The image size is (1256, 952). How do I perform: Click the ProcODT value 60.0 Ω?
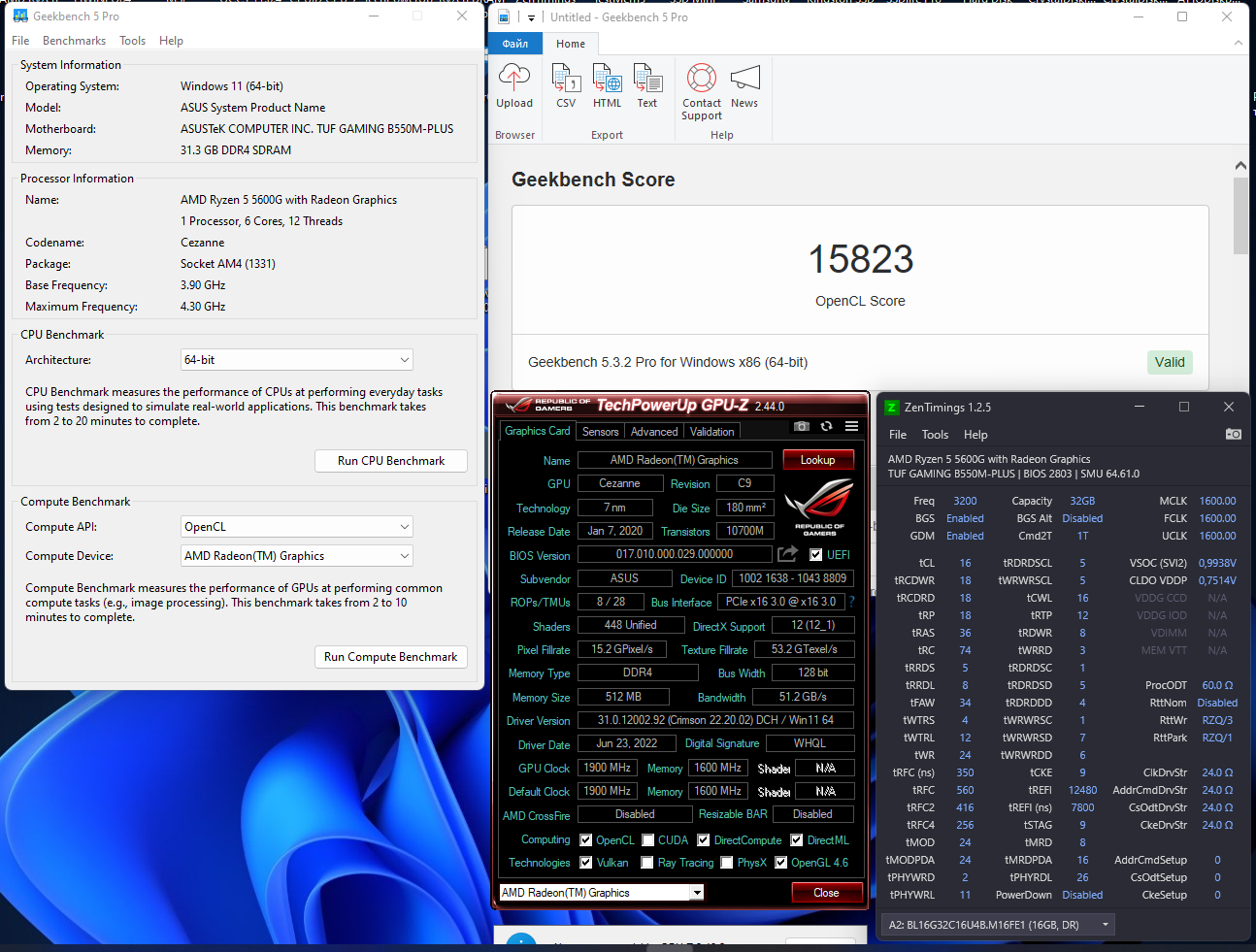pyautogui.click(x=1217, y=686)
